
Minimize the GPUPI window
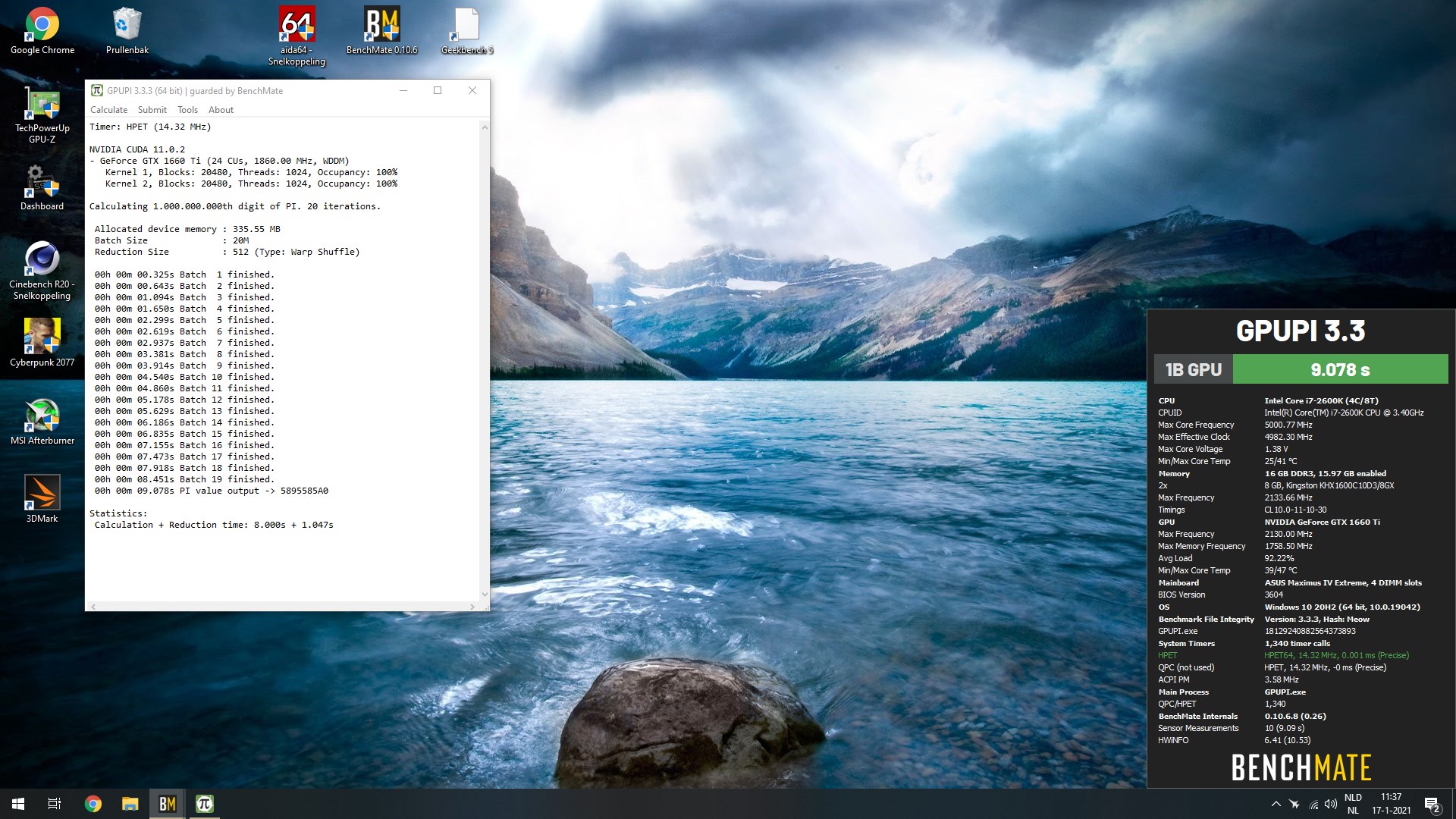403,90
